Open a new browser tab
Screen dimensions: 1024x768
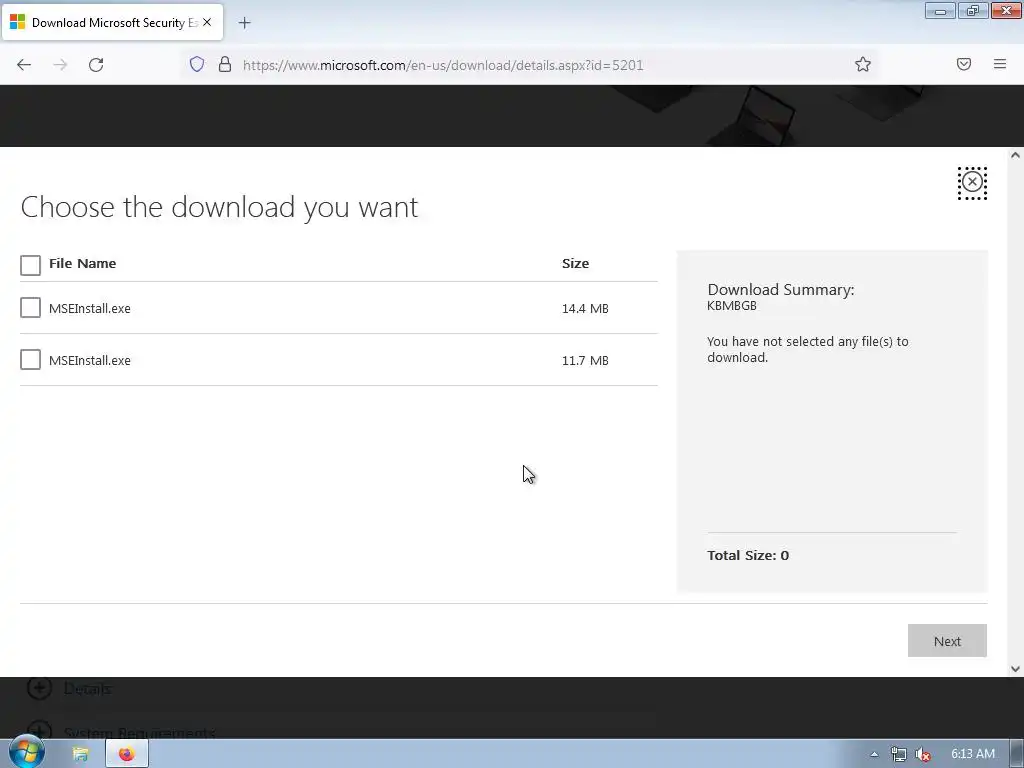pyautogui.click(x=244, y=23)
